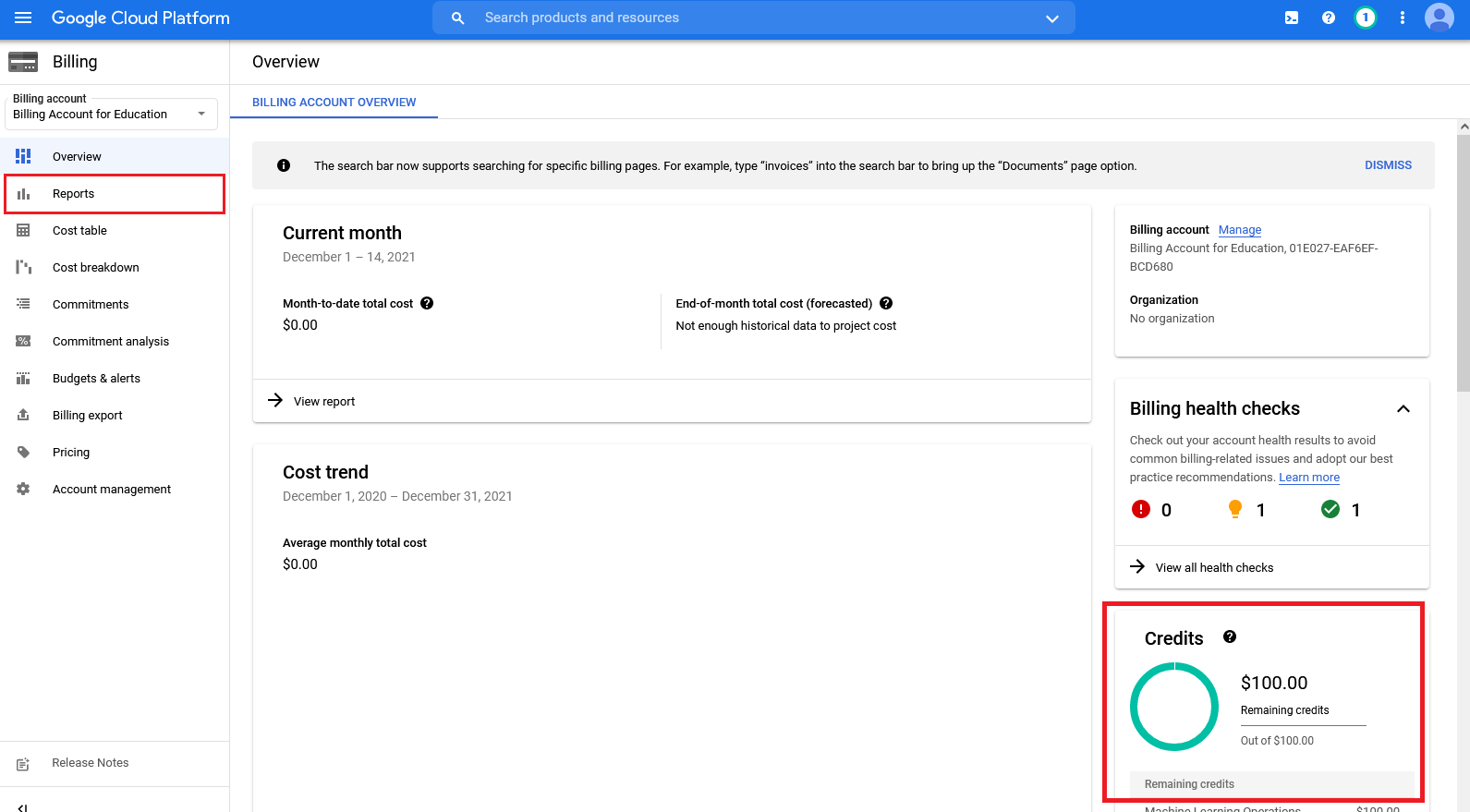Open the three-dot settings menu
Viewport: 1470px width, 812px height.
(1402, 18)
